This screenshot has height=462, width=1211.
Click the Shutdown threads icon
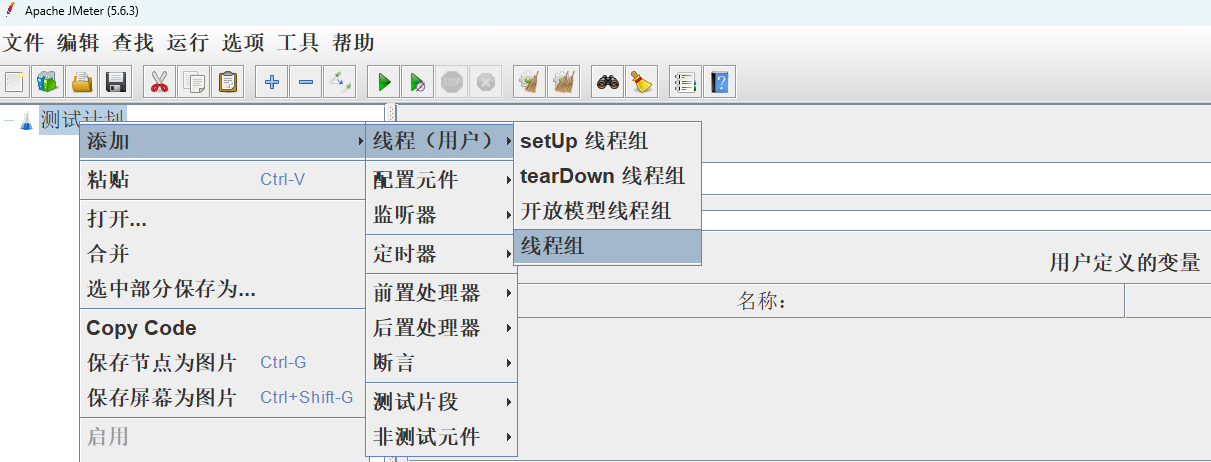click(486, 82)
